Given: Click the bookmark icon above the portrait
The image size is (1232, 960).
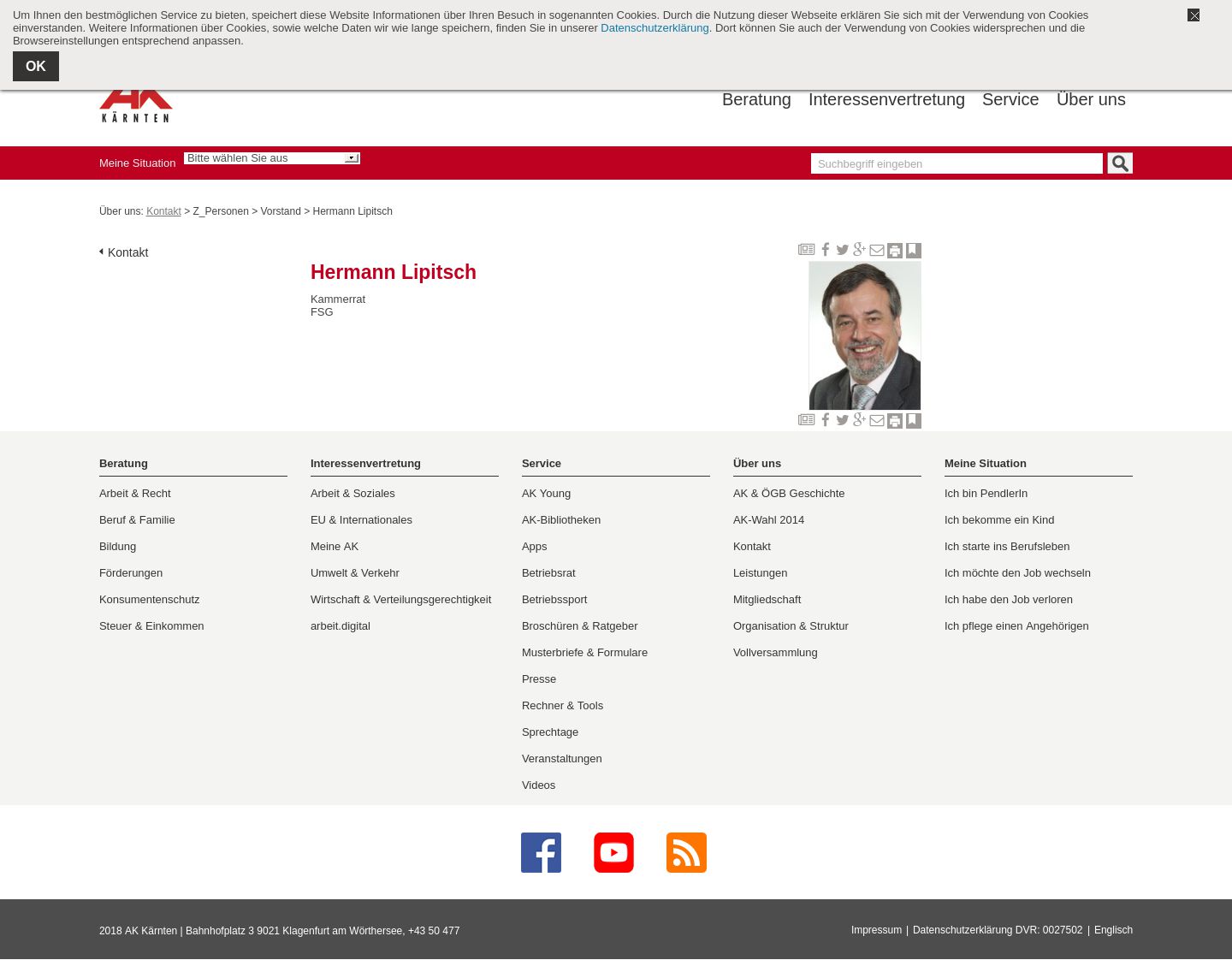Looking at the screenshot, I should pyautogui.click(x=914, y=251).
